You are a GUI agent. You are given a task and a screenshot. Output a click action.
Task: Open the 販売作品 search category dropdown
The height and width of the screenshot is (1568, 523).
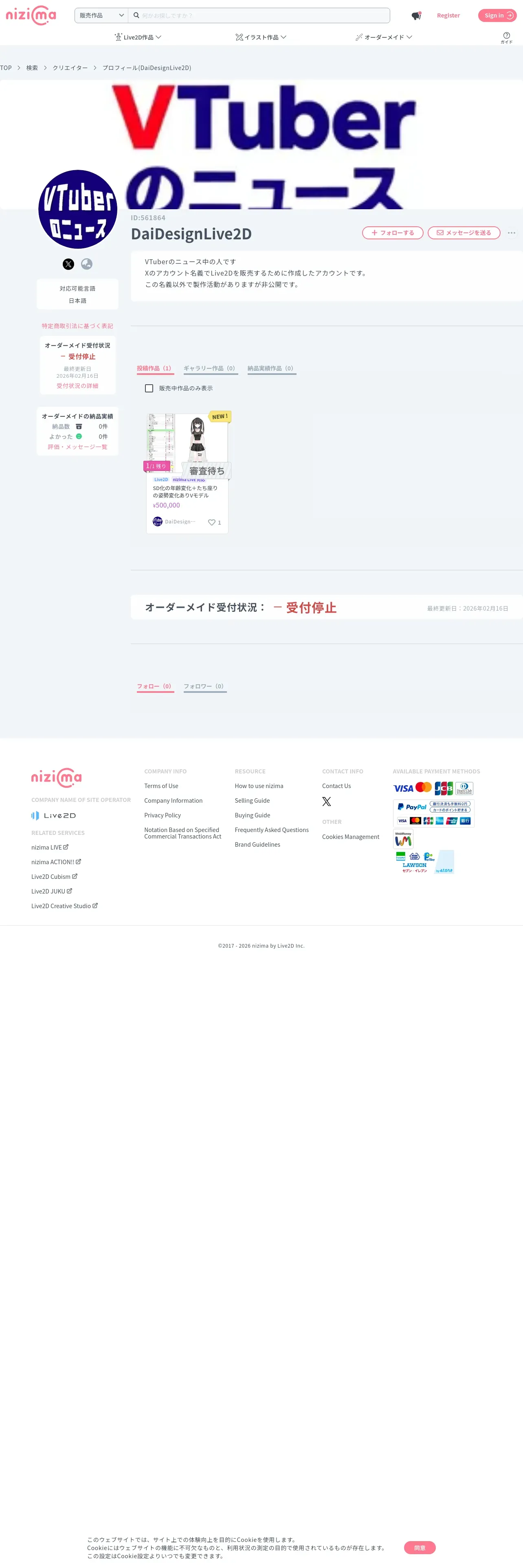click(x=101, y=15)
